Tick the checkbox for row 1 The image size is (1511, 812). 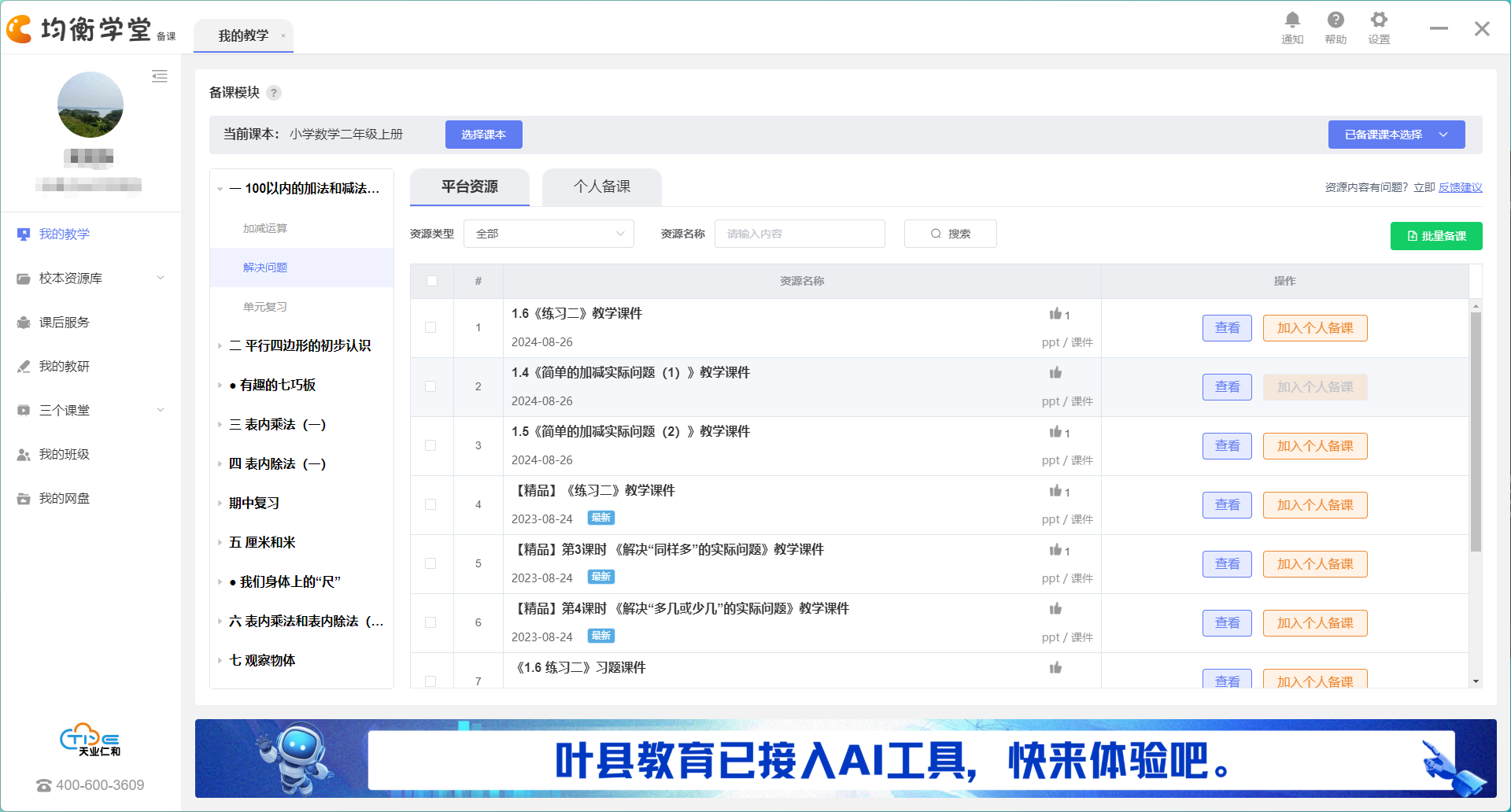point(430,327)
